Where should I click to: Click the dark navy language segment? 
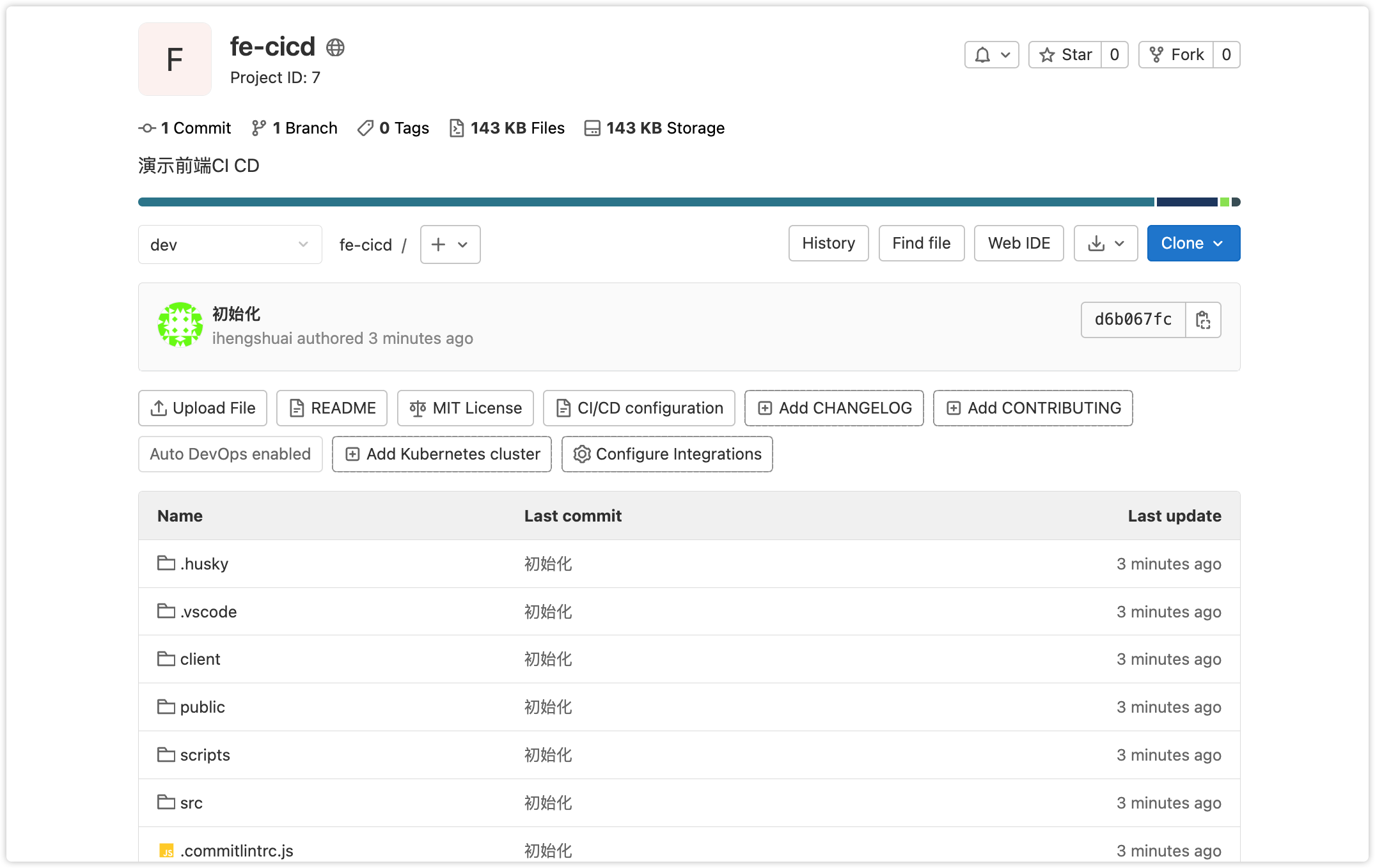click(x=1187, y=202)
